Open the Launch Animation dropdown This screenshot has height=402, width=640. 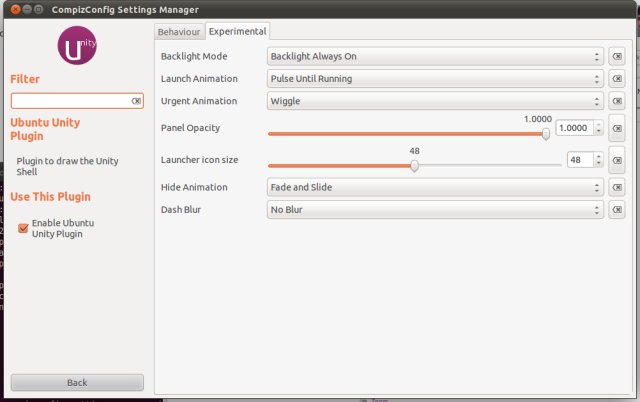pos(435,79)
